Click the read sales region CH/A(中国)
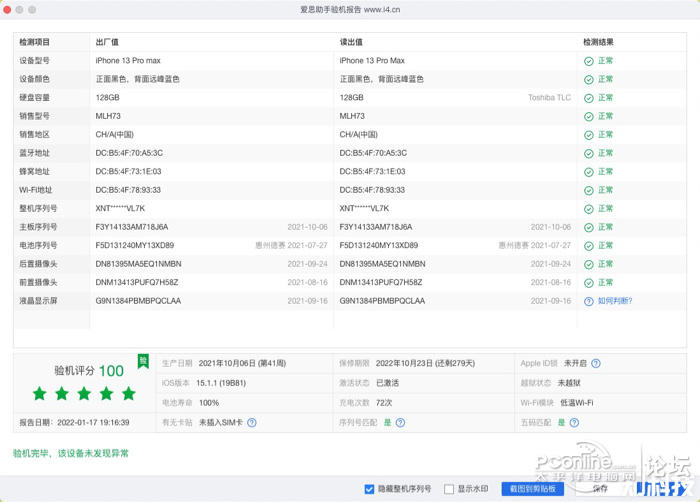Viewport: 700px width, 502px height. pyautogui.click(x=358, y=134)
